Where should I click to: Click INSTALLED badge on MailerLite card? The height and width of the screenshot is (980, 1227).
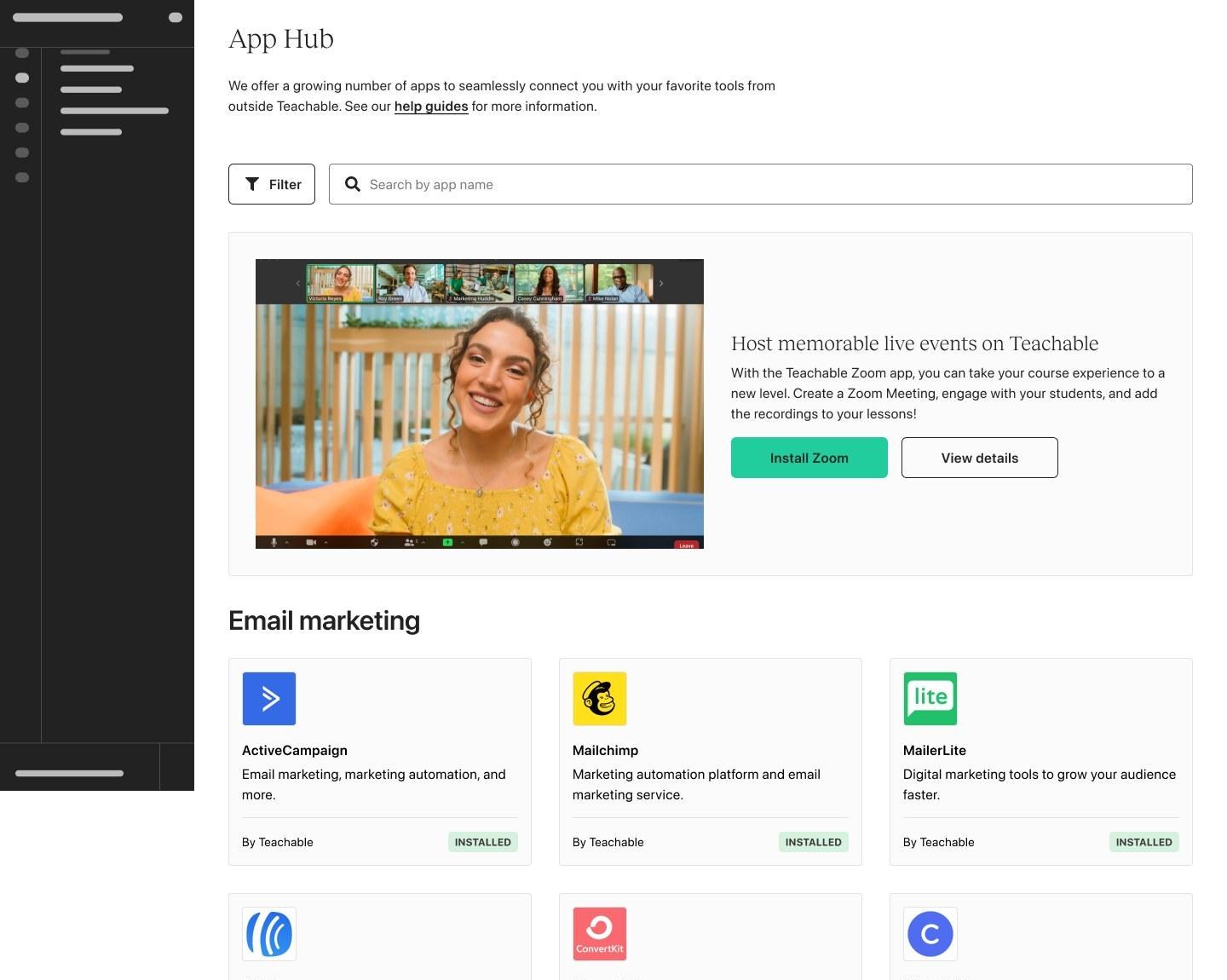1144,842
